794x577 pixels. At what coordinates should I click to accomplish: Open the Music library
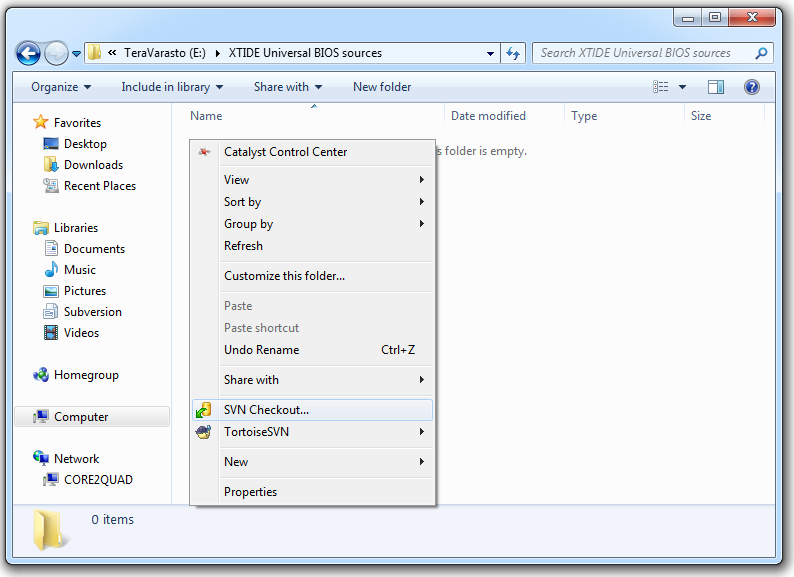[80, 270]
